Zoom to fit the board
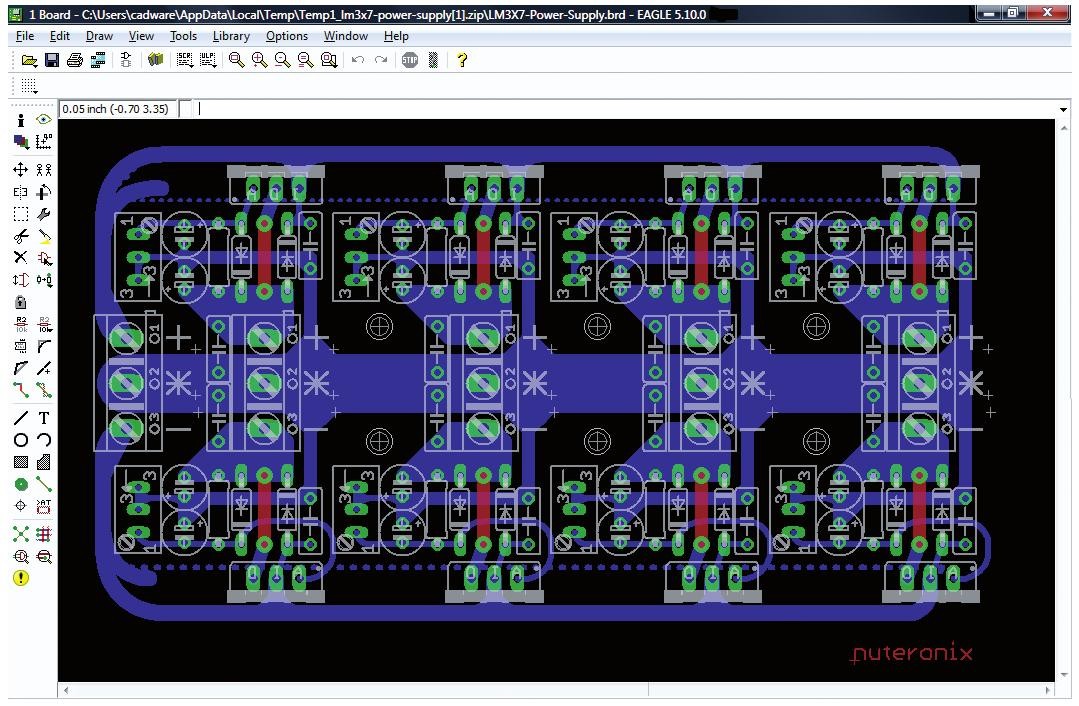 click(237, 61)
